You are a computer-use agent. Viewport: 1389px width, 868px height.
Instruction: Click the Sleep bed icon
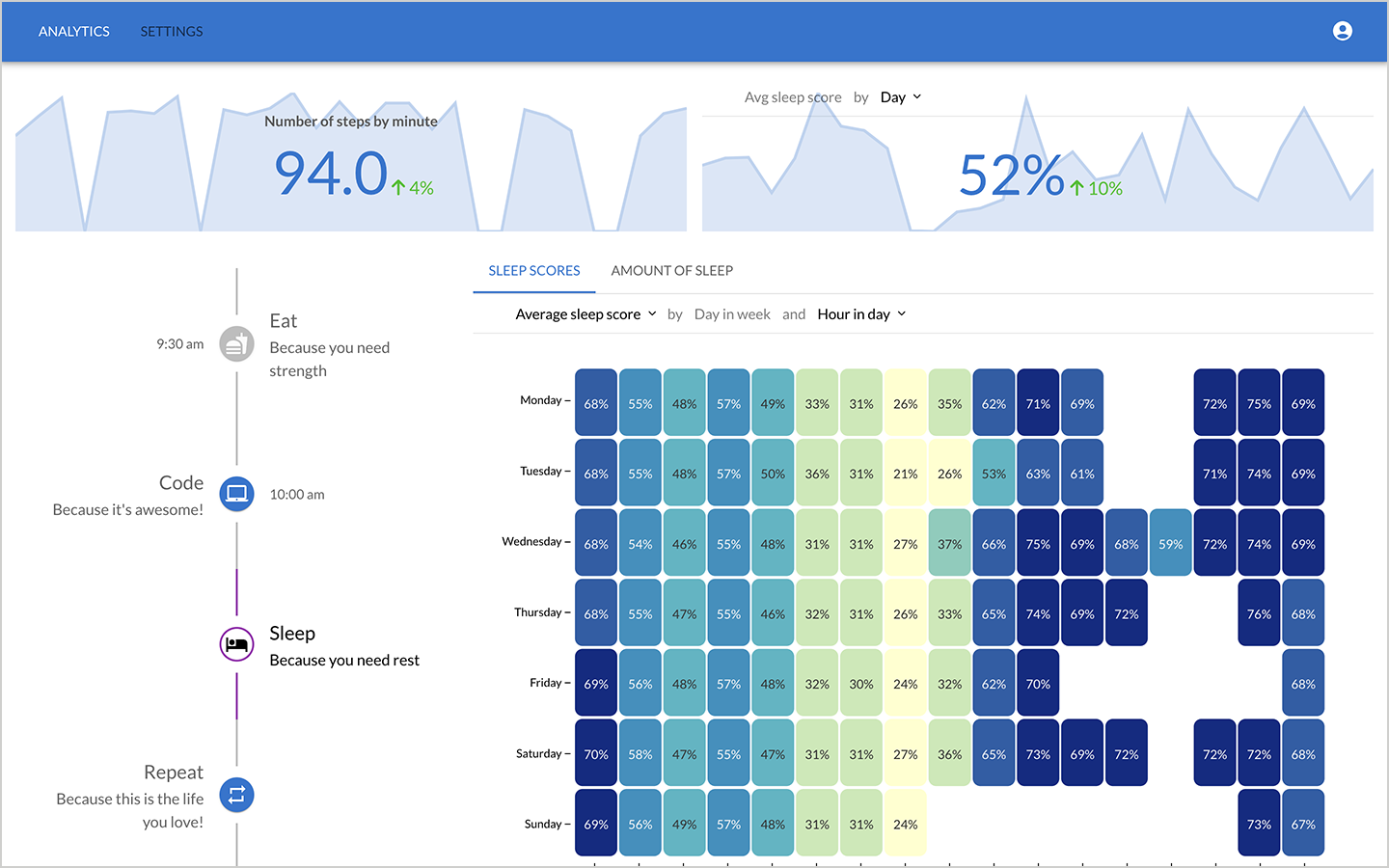point(236,644)
